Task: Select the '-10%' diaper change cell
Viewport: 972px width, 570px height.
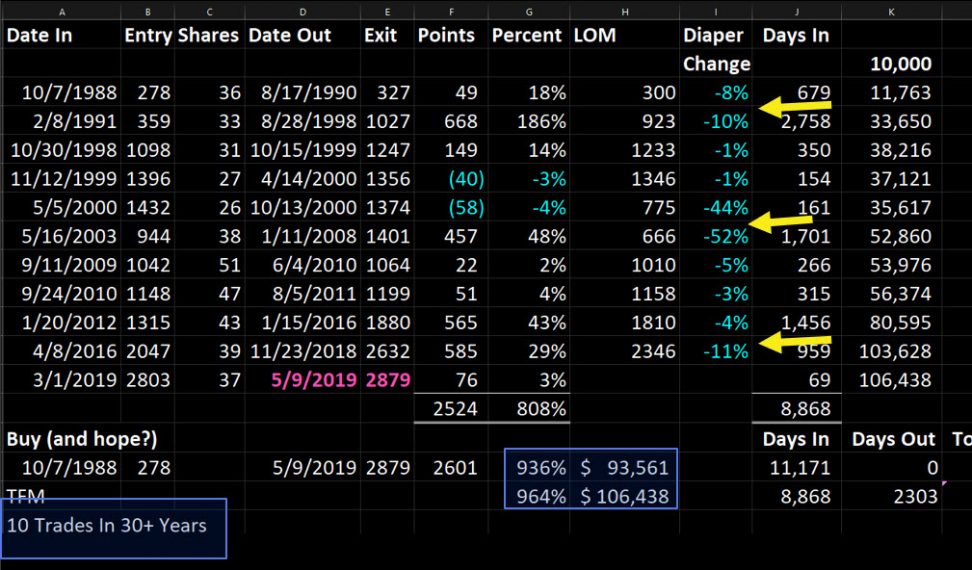Action: coord(716,121)
